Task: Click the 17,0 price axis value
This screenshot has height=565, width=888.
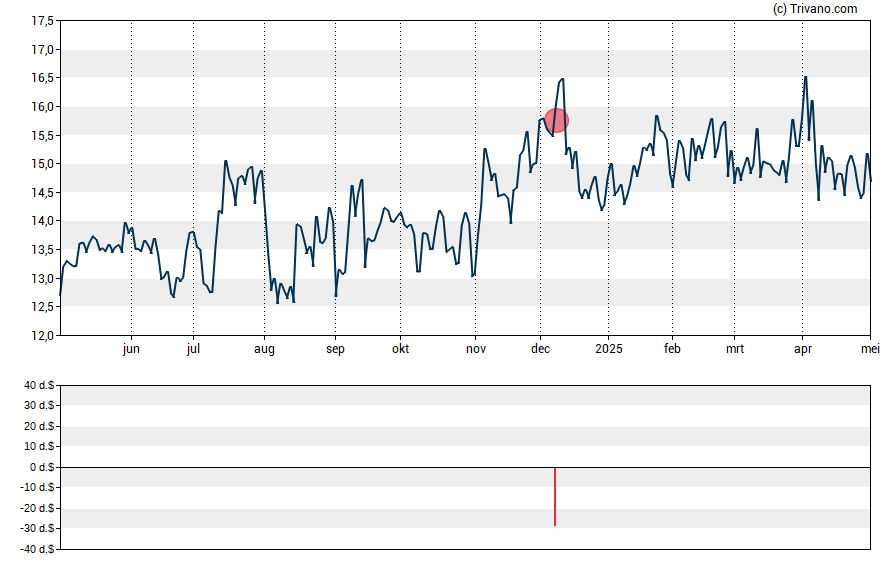Action: tap(42, 50)
